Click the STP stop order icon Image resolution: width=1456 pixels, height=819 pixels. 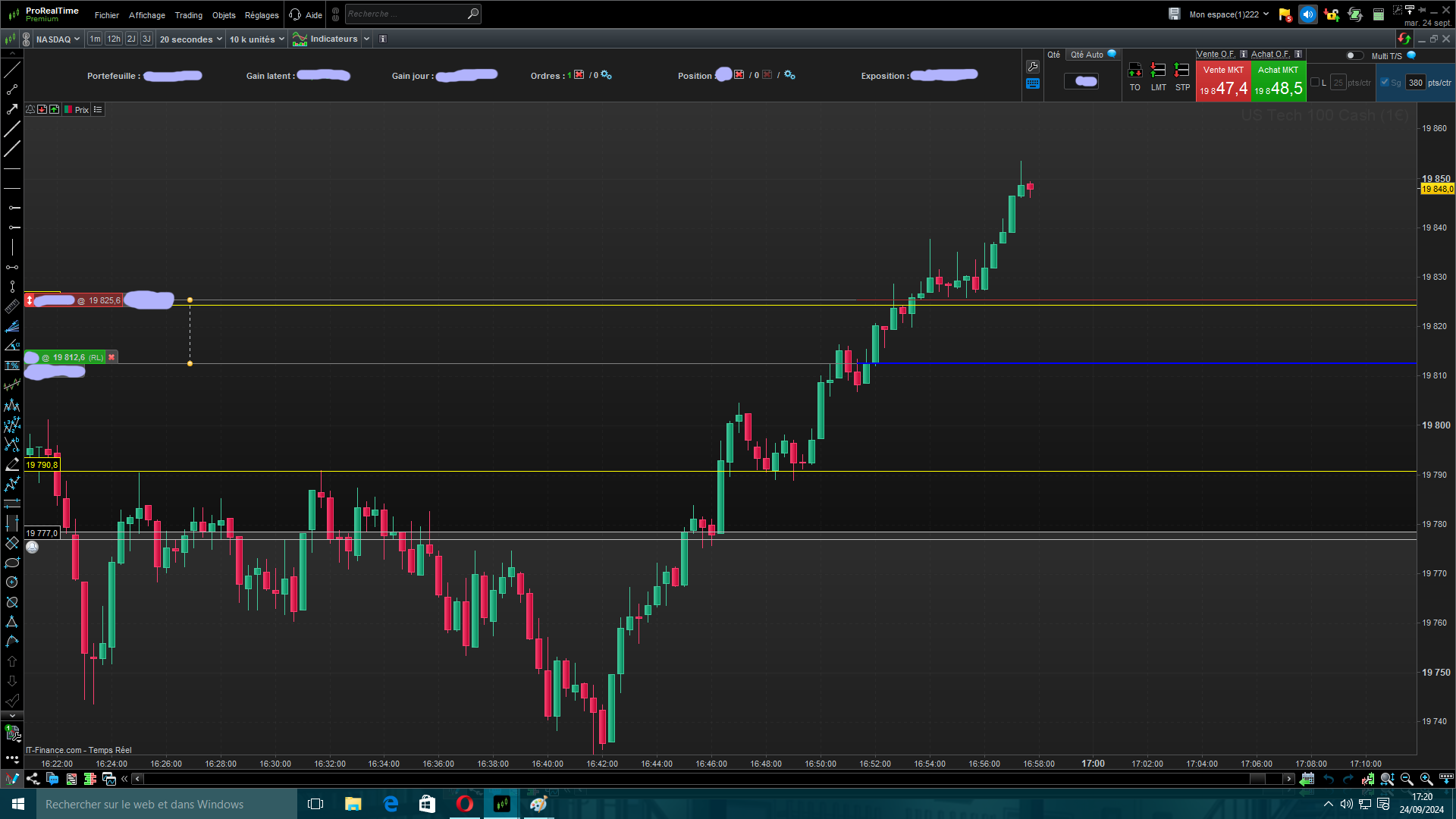[x=1181, y=71]
